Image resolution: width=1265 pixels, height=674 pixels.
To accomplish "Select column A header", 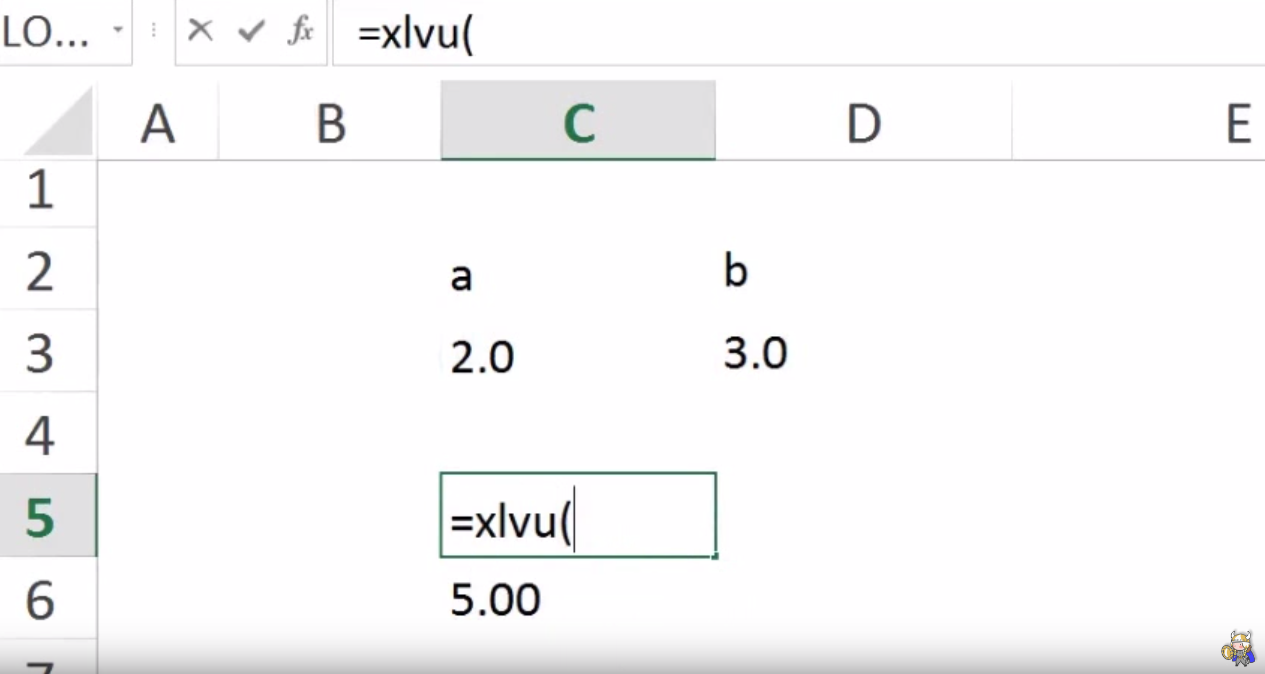I will (158, 125).
